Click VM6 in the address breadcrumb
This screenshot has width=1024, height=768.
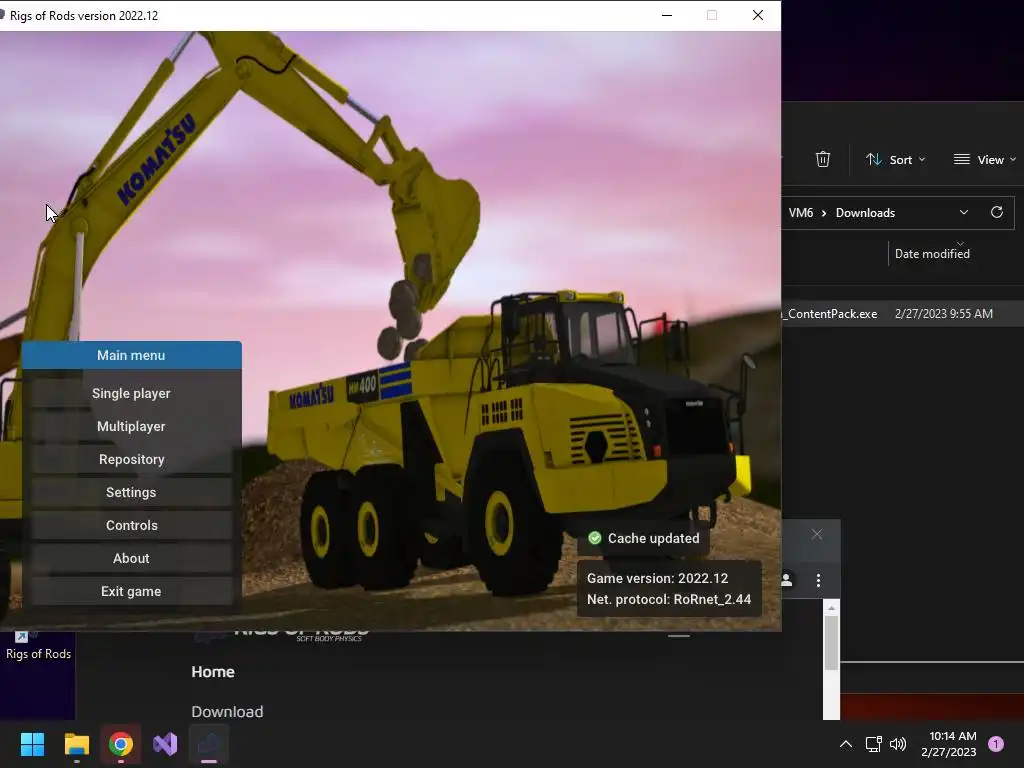pos(801,213)
